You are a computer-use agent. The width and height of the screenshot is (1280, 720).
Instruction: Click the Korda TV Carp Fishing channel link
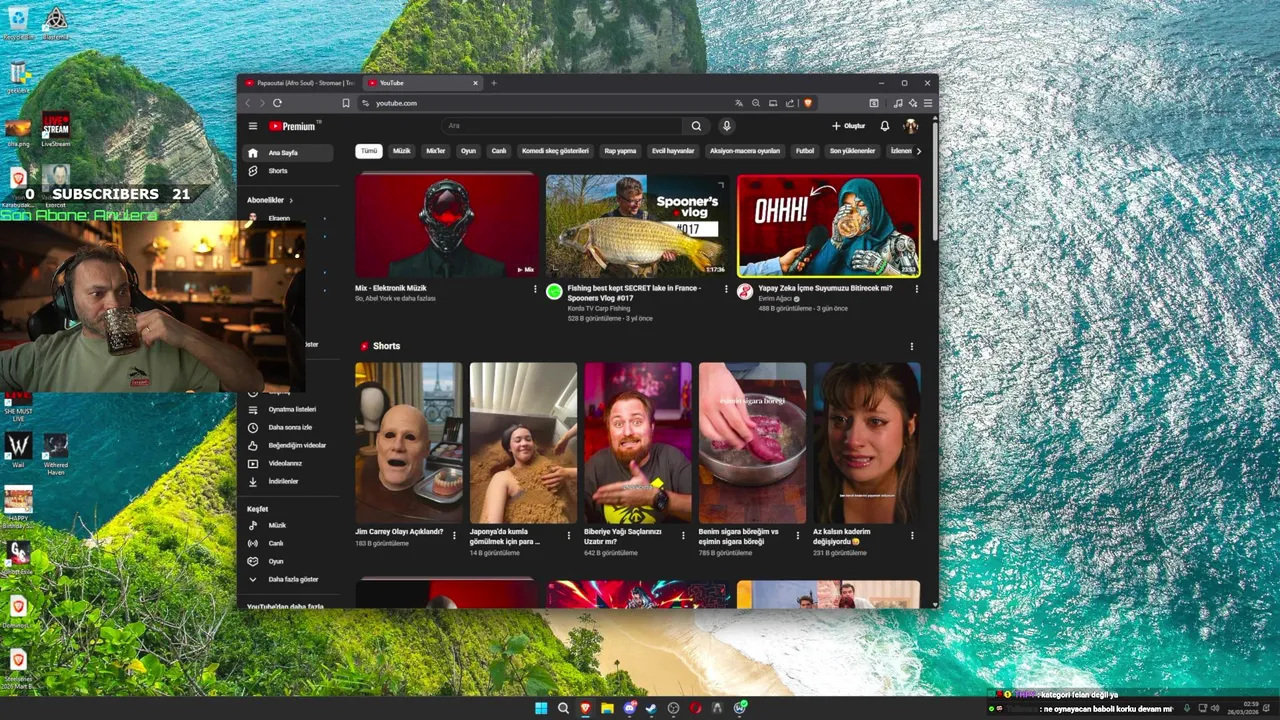(599, 309)
